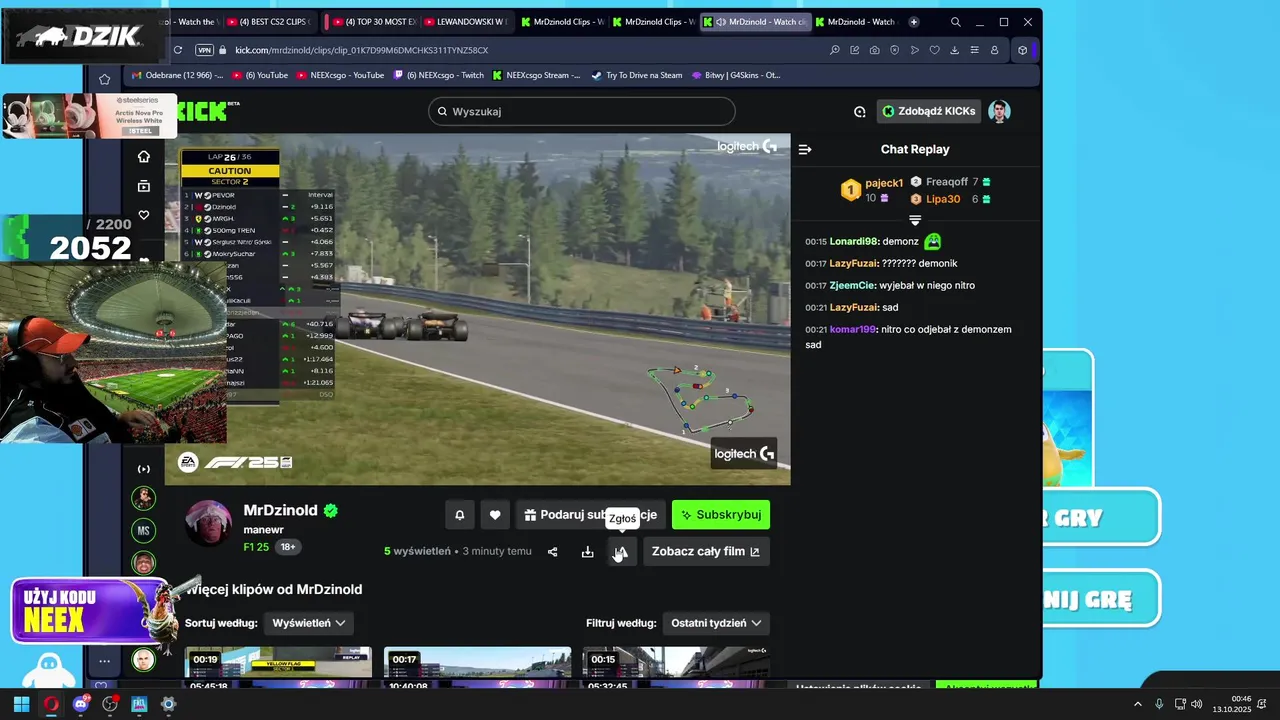1280x720 pixels.
Task: Click the taskbar volume speaker icon
Action: pyautogui.click(x=1197, y=704)
